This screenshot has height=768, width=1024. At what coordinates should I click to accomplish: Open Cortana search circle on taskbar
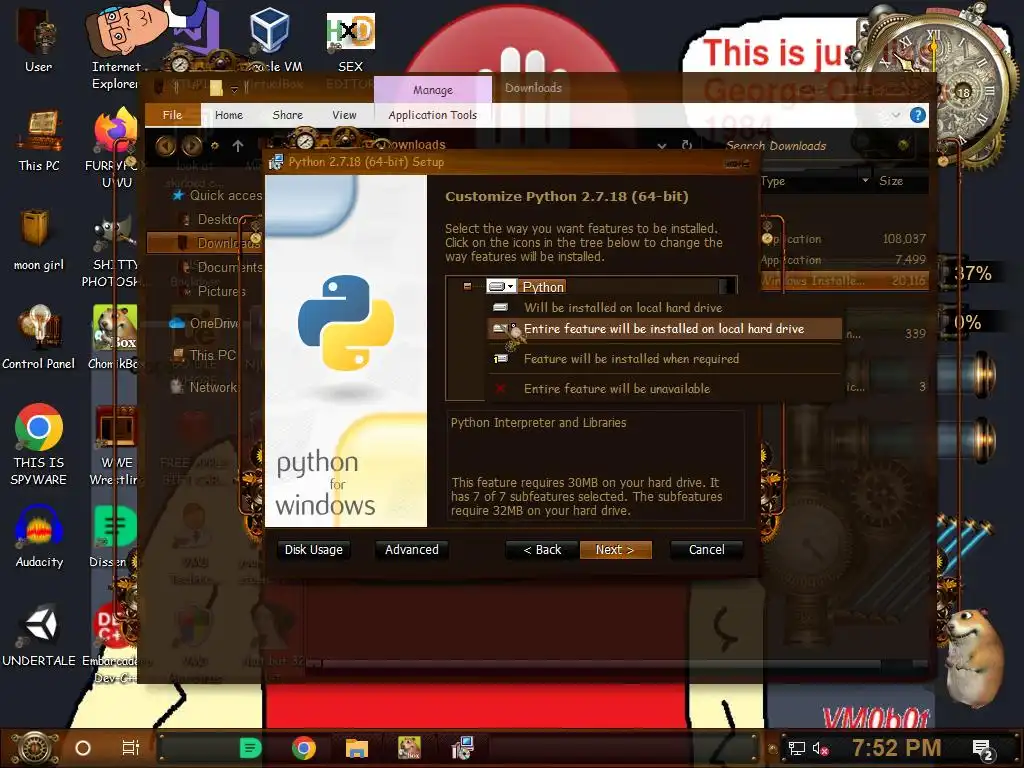pyautogui.click(x=83, y=748)
